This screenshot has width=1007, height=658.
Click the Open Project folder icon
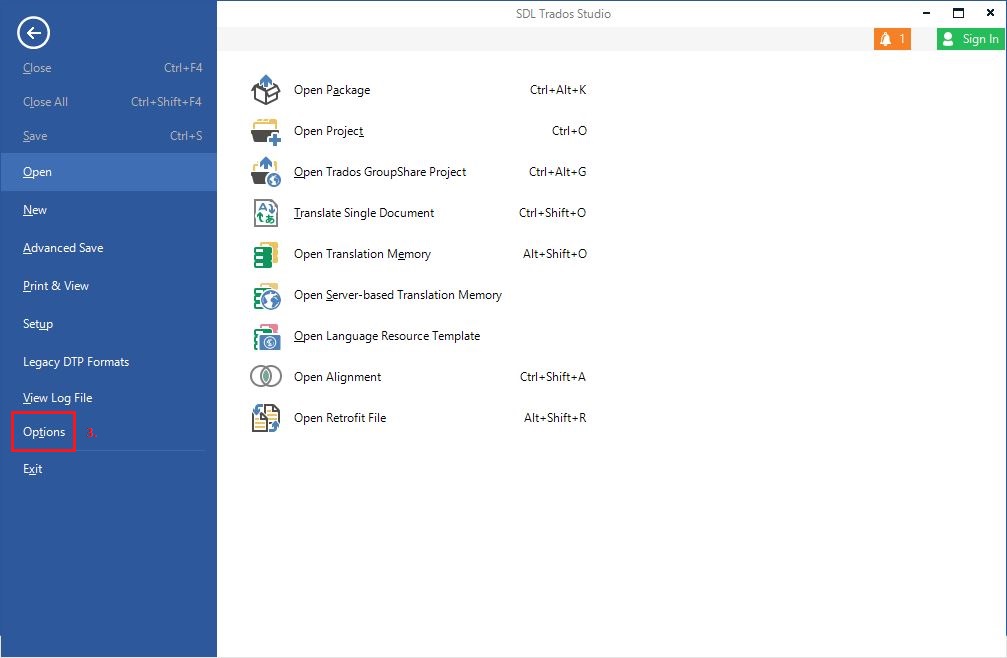coord(265,131)
